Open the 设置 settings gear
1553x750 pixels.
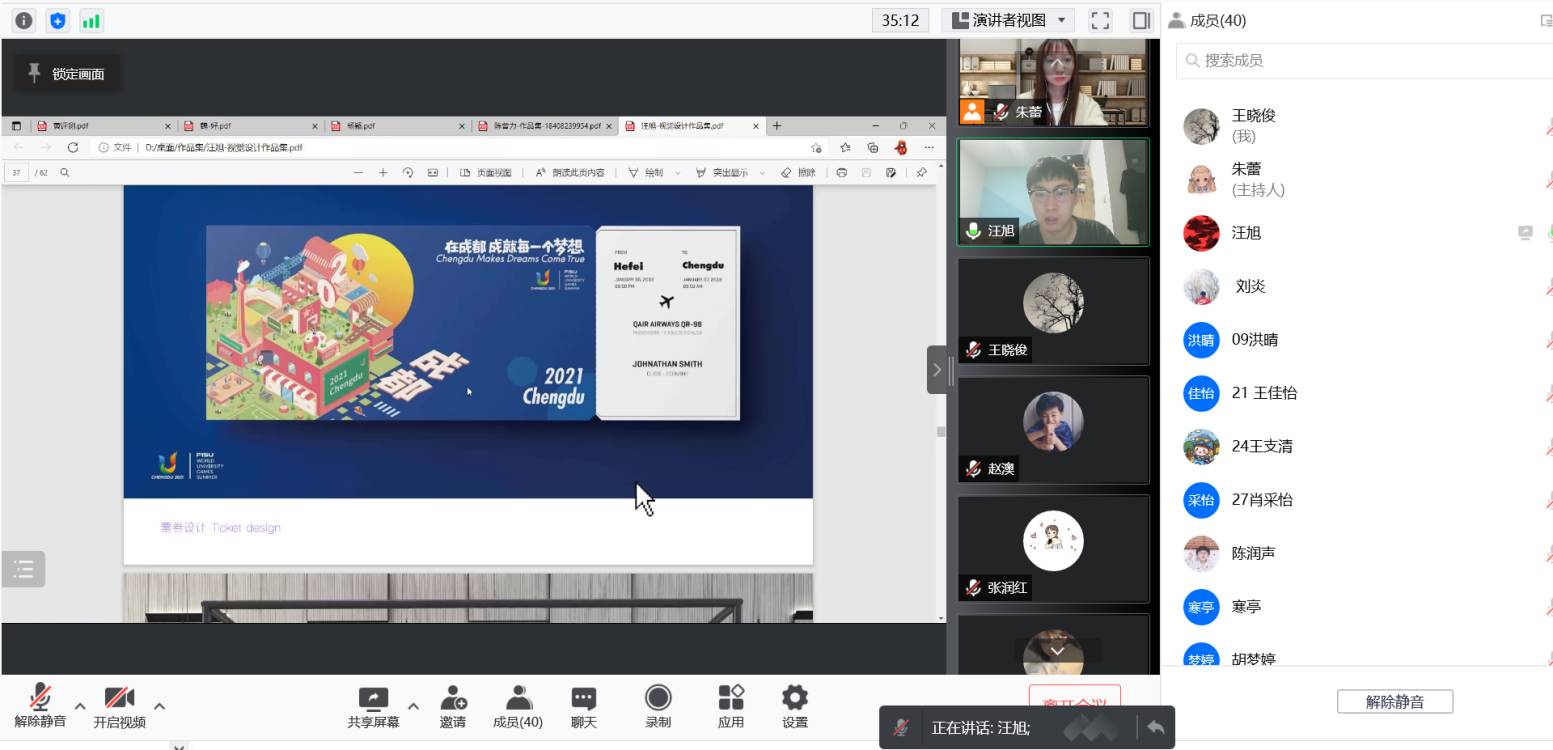click(x=795, y=706)
